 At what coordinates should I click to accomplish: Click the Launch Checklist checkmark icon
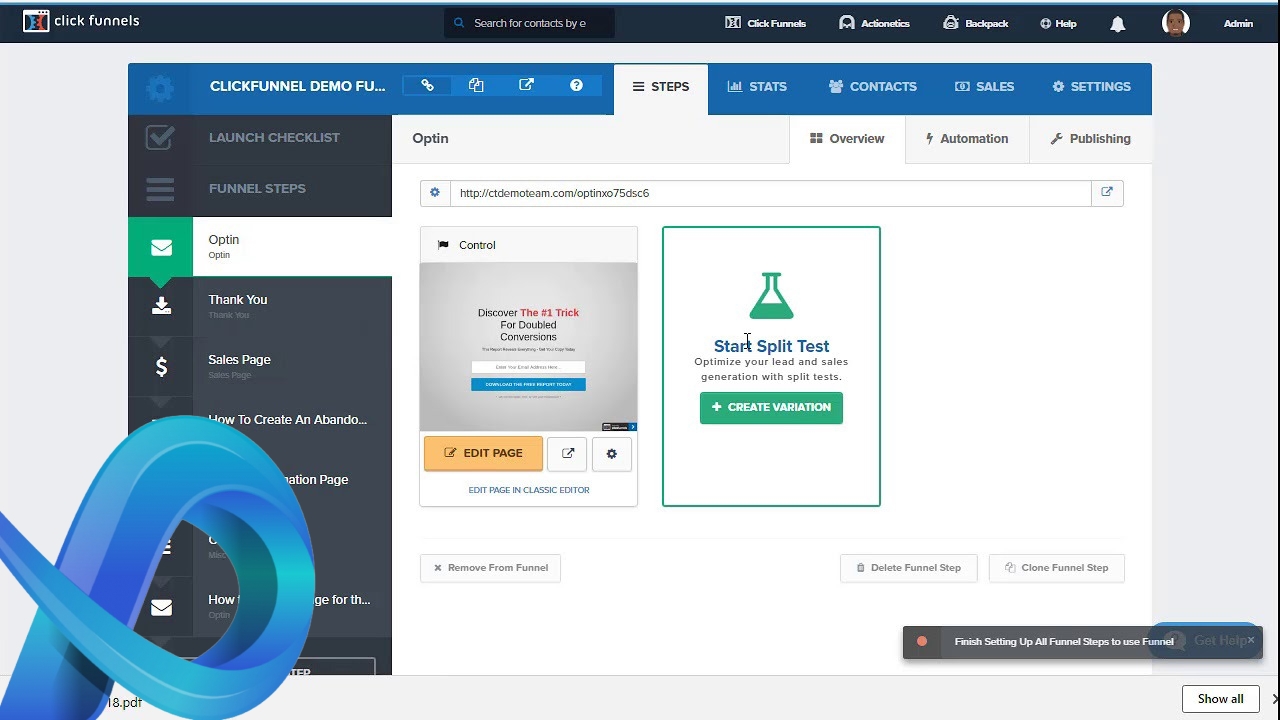click(160, 137)
